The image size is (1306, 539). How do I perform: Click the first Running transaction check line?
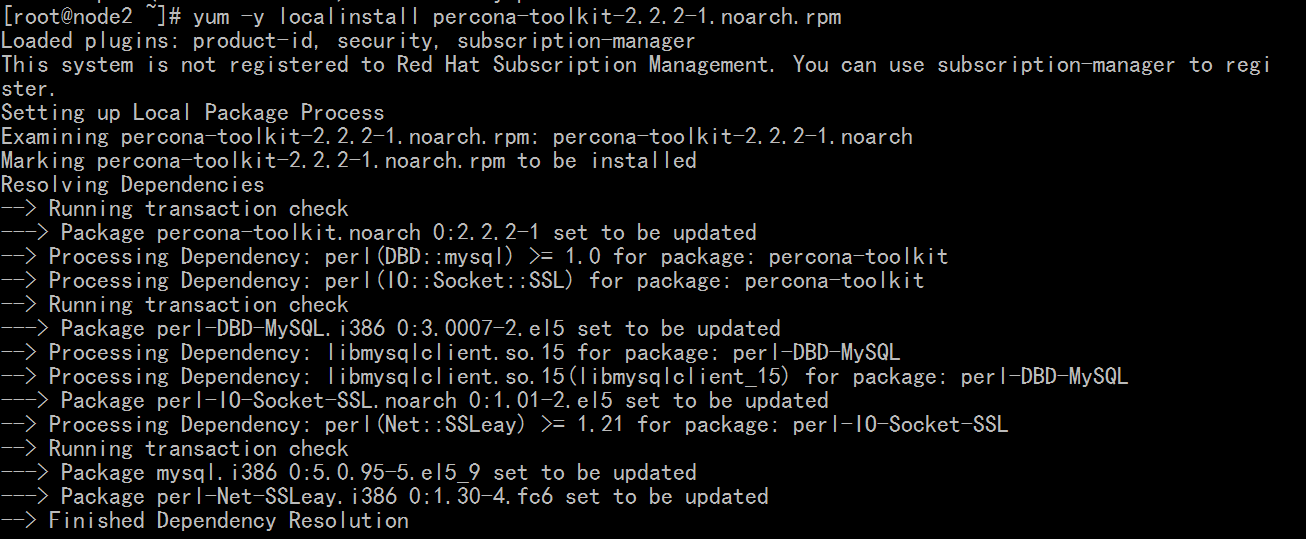click(175, 209)
